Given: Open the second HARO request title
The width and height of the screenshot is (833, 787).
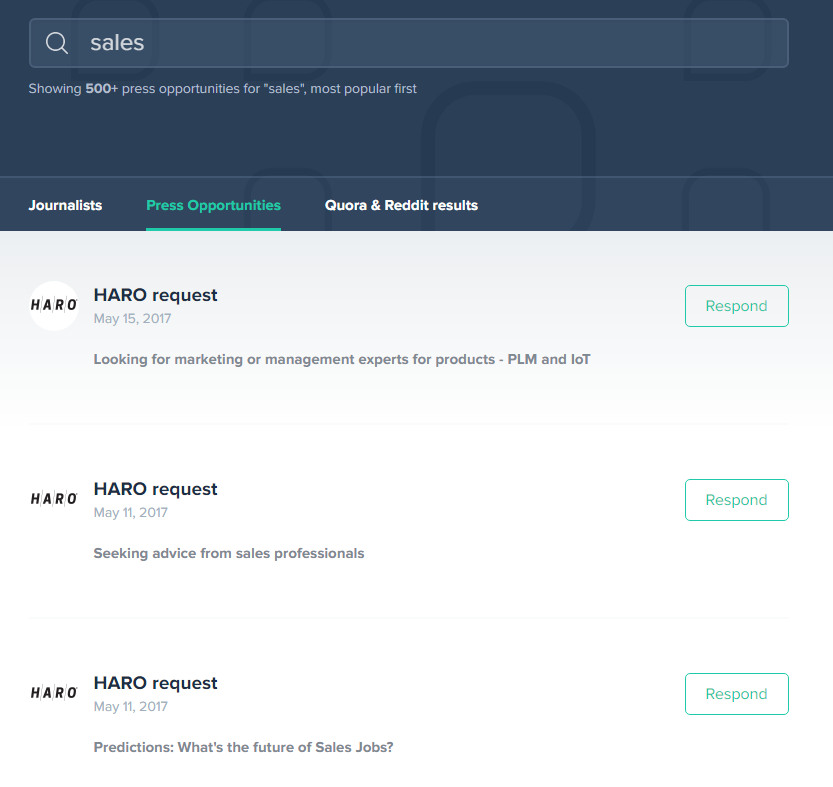Looking at the screenshot, I should click(155, 489).
